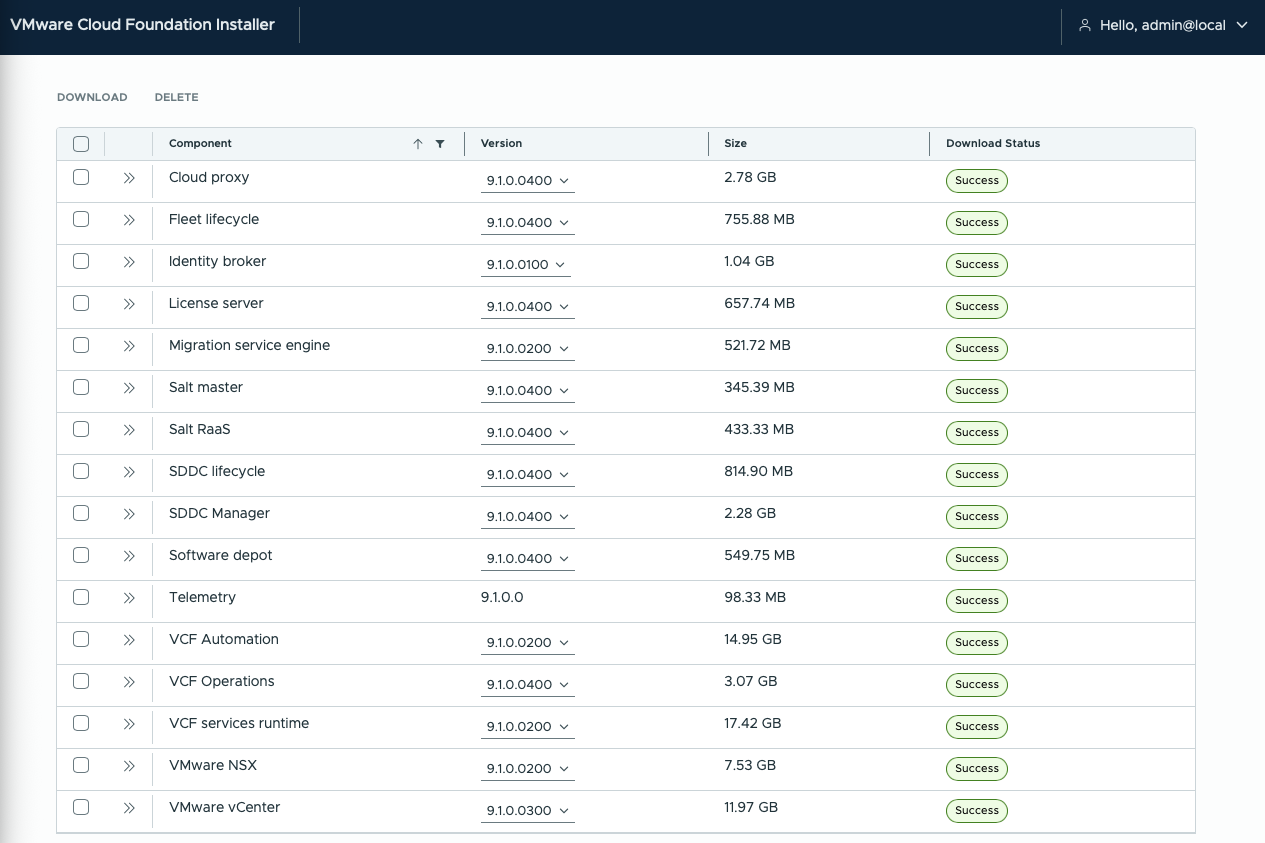The height and width of the screenshot is (843, 1265).
Task: Expand details for VMware vCenter row
Action: (x=129, y=808)
